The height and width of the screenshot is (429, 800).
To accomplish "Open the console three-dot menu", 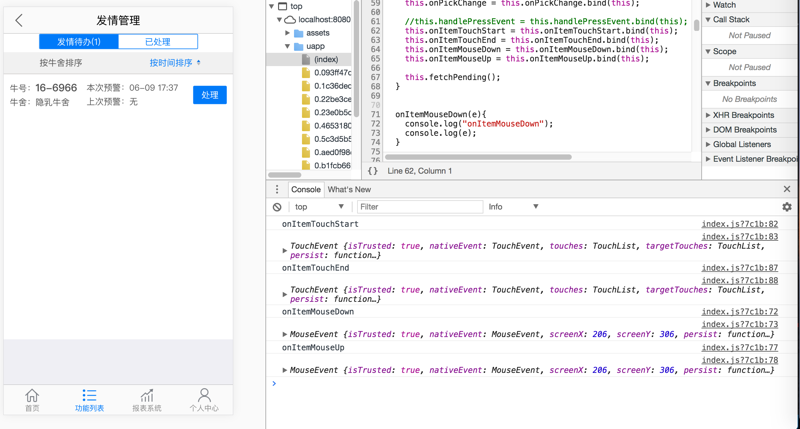I will (277, 189).
